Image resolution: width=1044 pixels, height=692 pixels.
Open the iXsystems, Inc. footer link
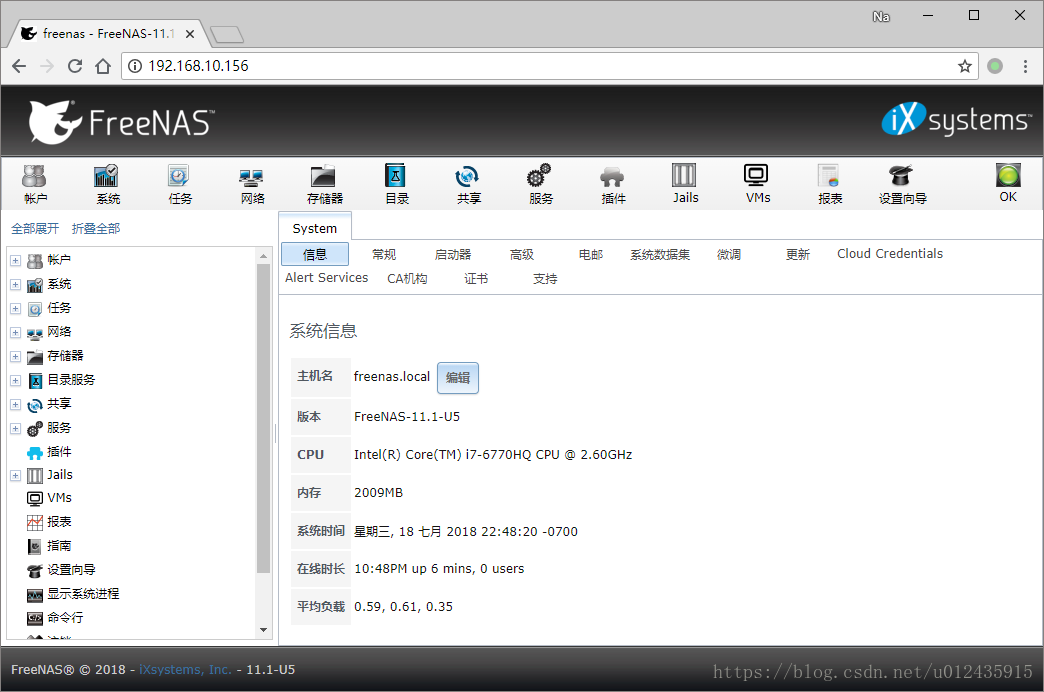(x=185, y=669)
